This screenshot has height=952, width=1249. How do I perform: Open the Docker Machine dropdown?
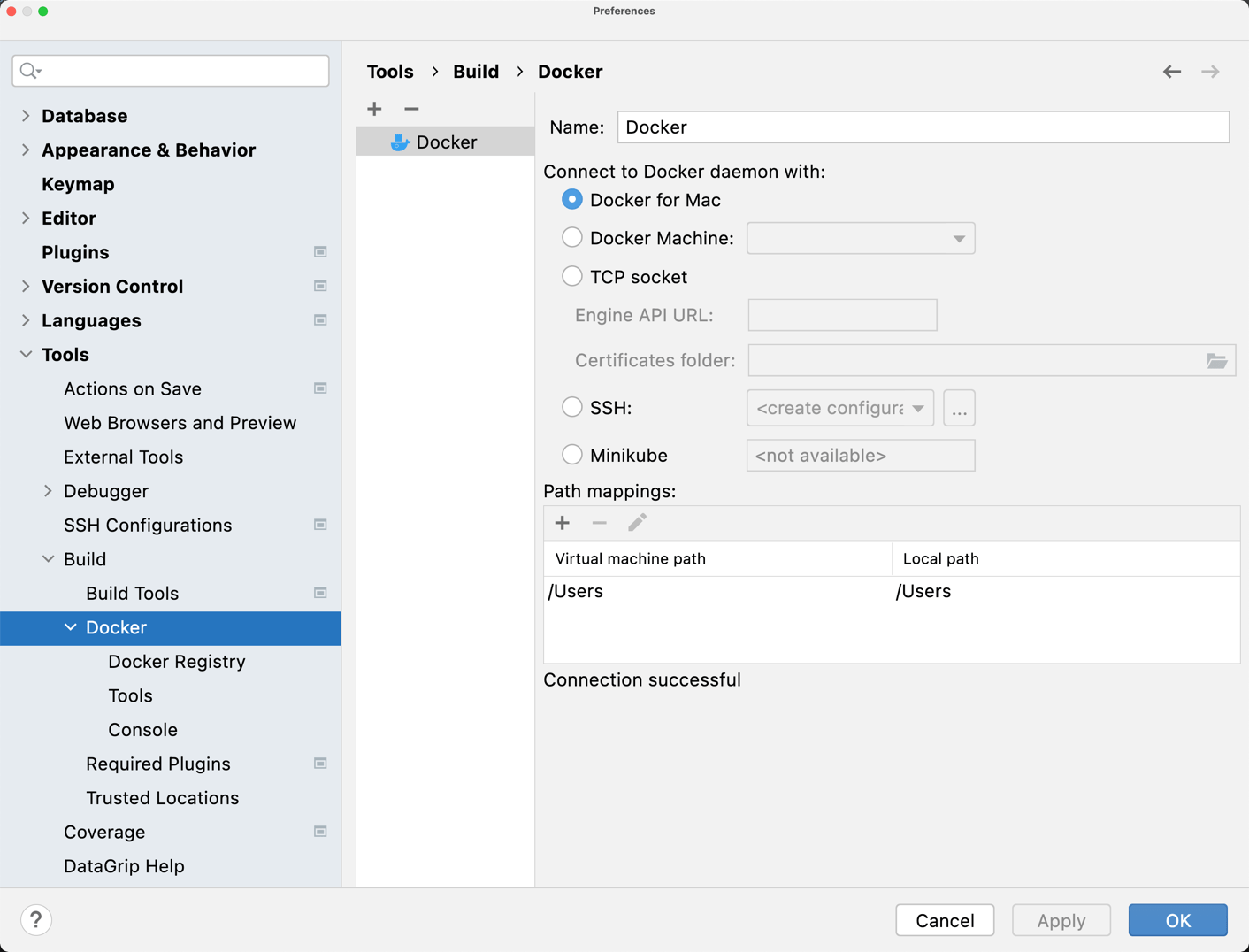click(x=959, y=238)
